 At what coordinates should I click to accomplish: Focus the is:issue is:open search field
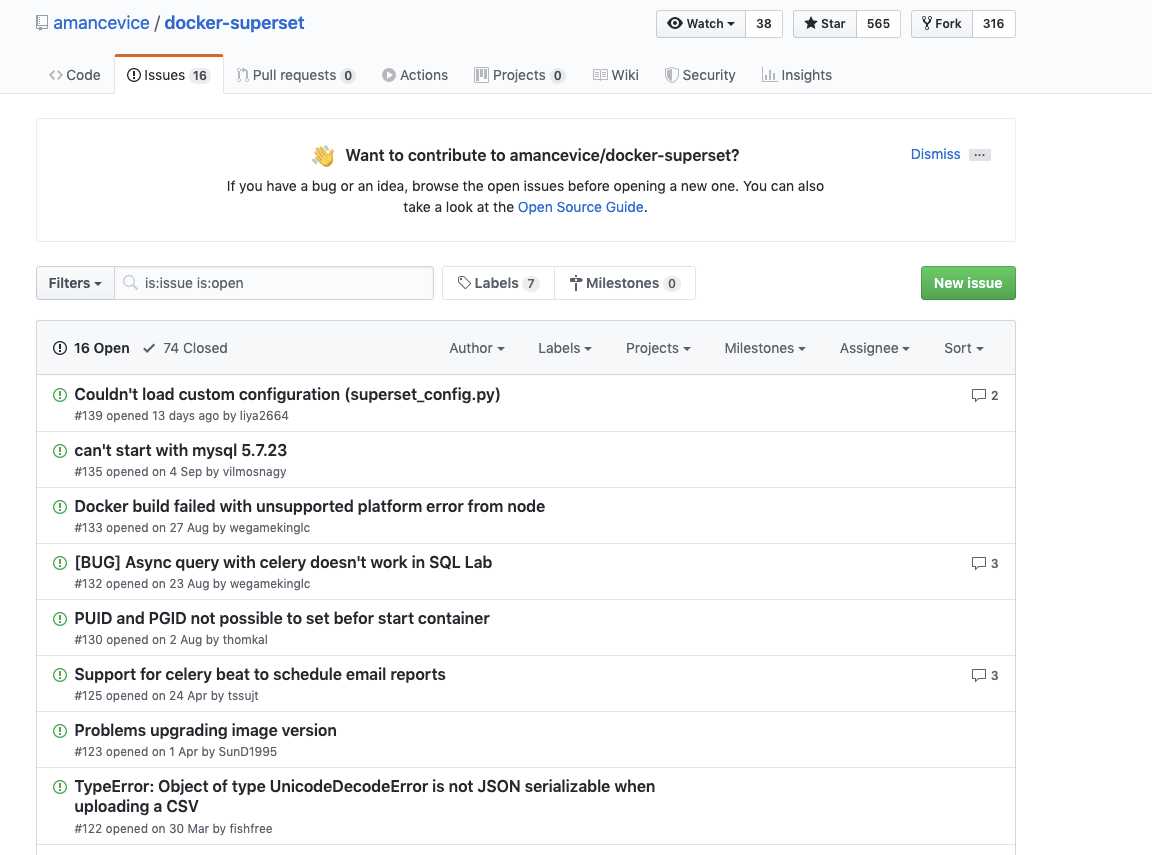tap(274, 283)
